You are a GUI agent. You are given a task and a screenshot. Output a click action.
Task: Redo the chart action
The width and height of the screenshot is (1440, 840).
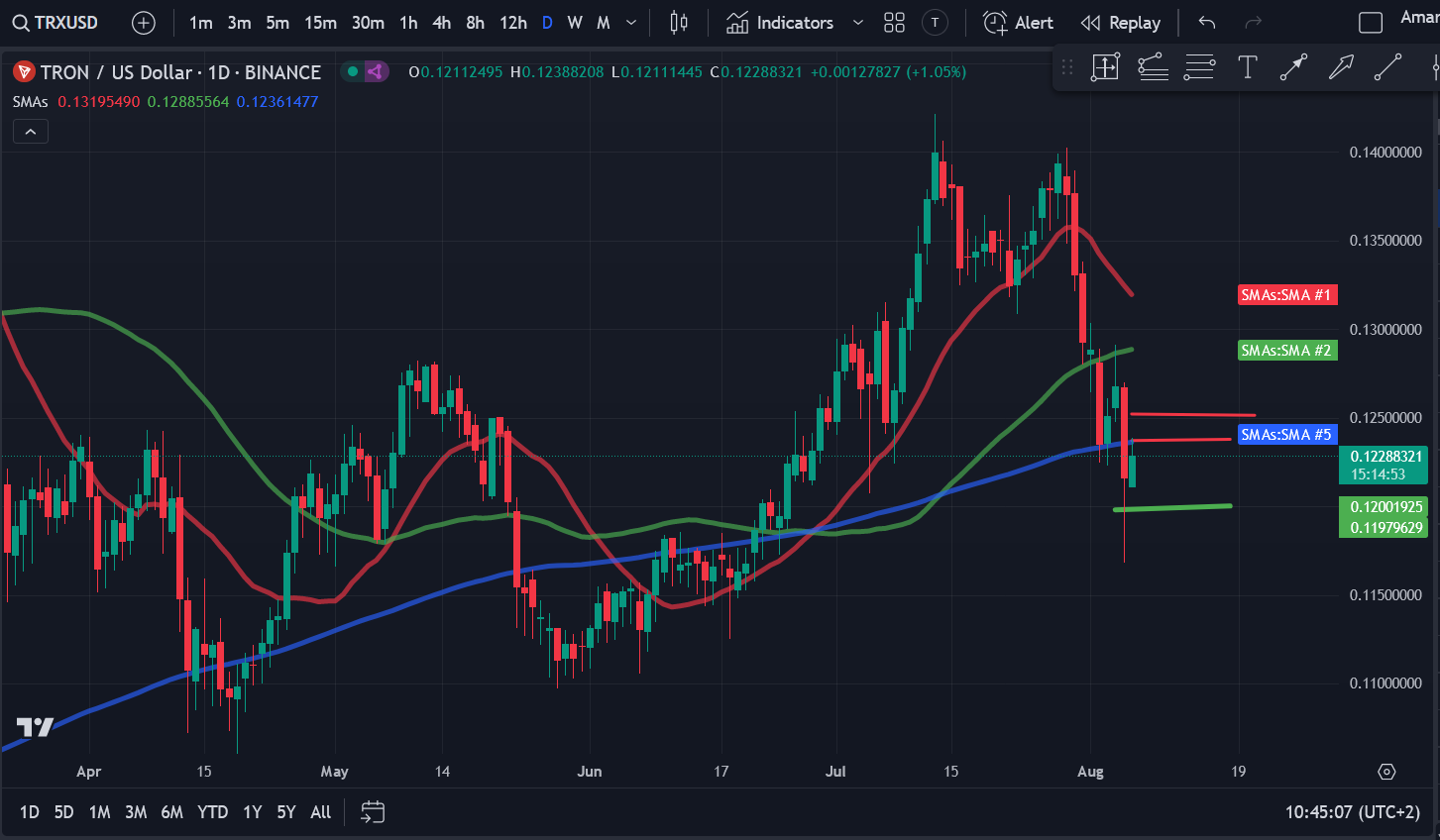pyautogui.click(x=1253, y=23)
